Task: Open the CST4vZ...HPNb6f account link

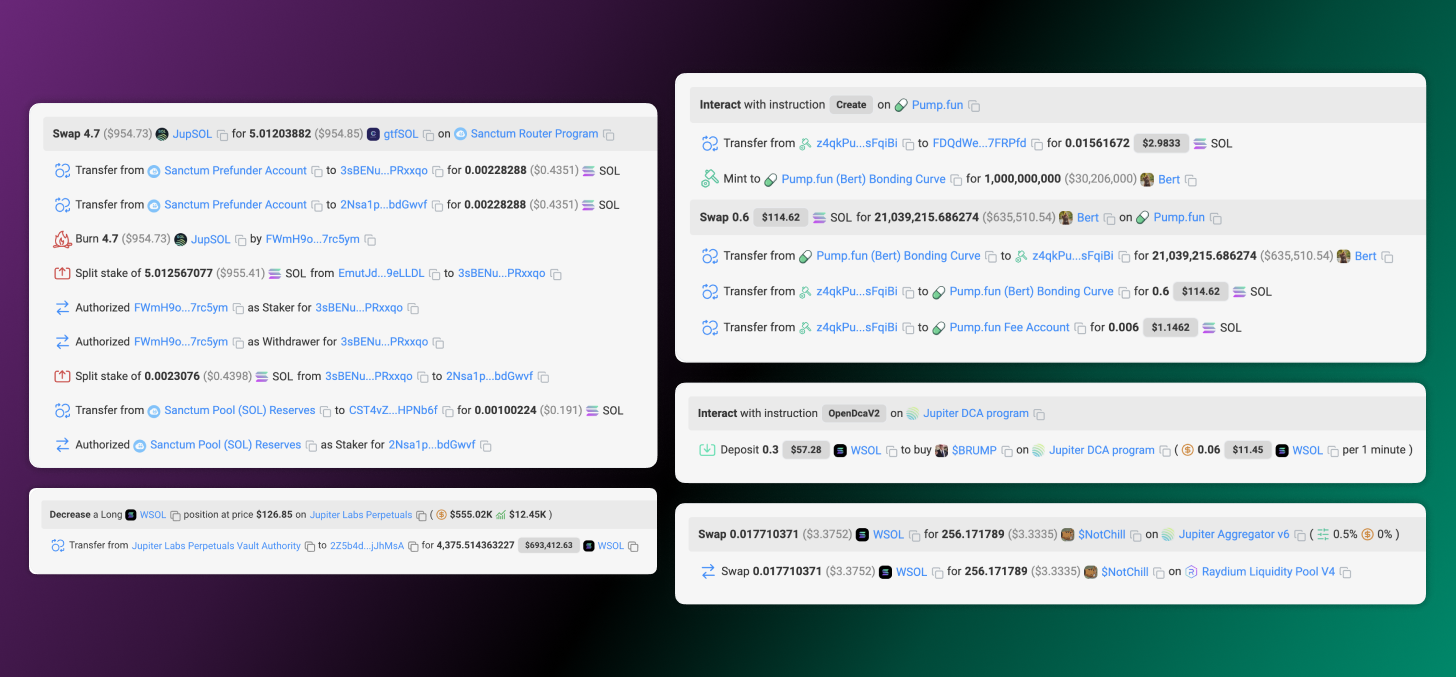Action: pyautogui.click(x=393, y=410)
